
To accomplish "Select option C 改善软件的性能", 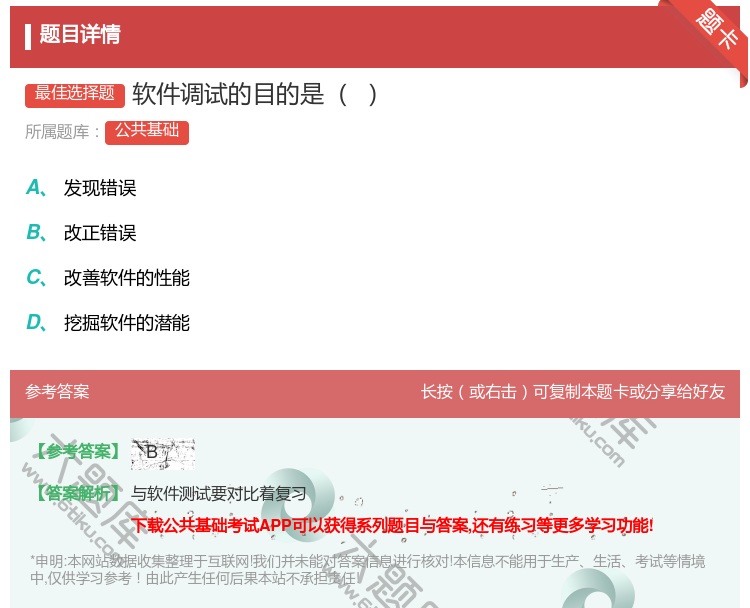I will [x=108, y=278].
